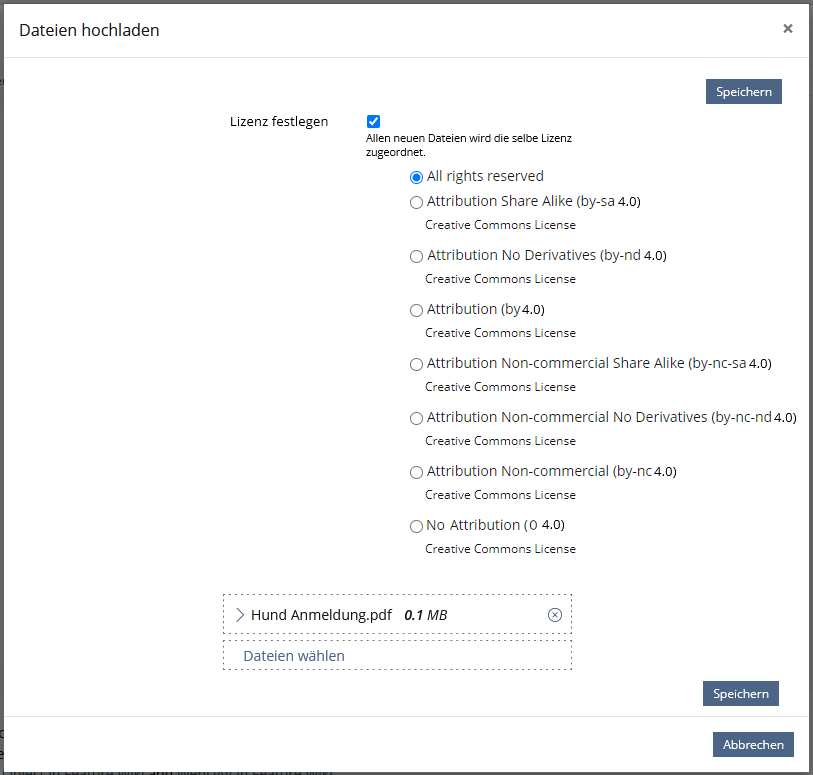Viewport: 813px width, 775px height.
Task: Open Creative Commons License text under No Attribution
Action: [500, 549]
